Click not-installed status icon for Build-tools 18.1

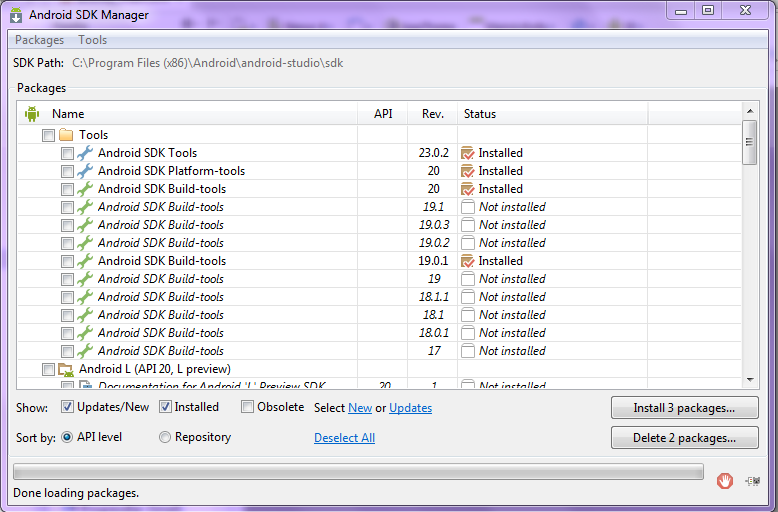(467, 315)
